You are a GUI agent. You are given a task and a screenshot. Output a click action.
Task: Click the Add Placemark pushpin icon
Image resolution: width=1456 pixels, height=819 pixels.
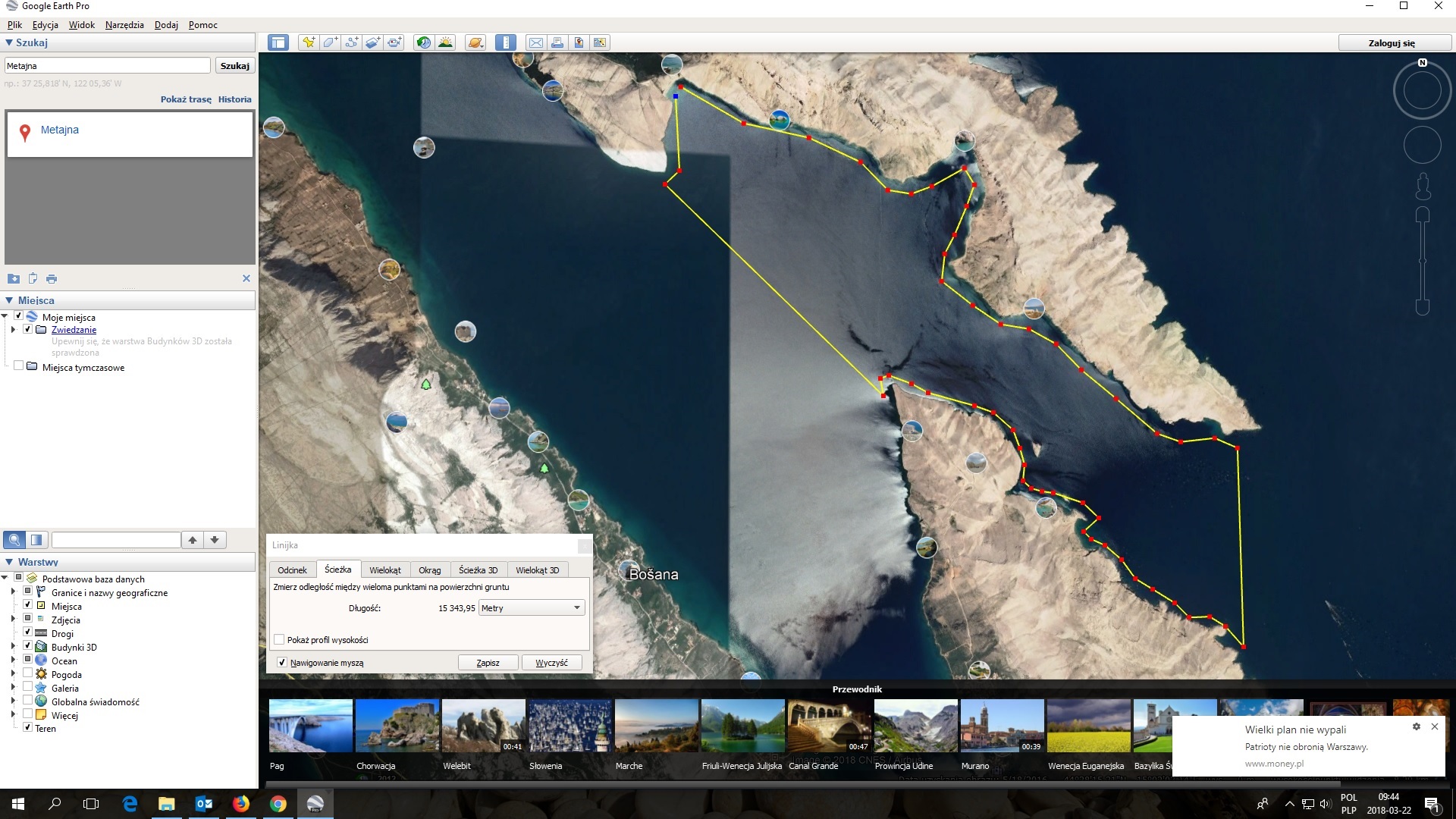(309, 42)
